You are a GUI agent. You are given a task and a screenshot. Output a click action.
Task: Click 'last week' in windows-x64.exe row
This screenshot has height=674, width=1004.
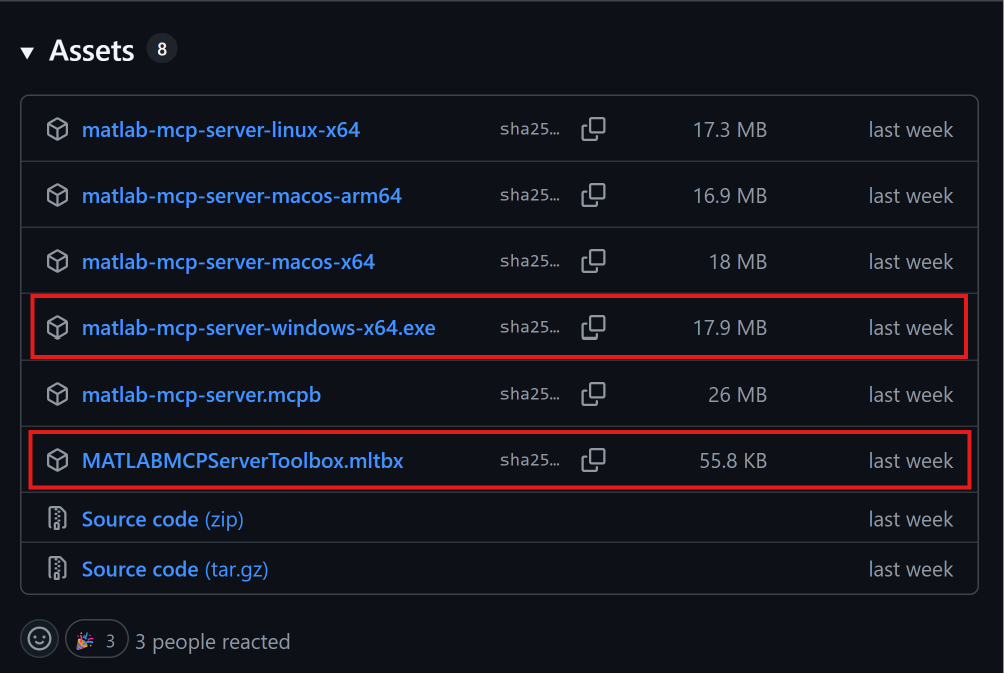[x=911, y=328]
